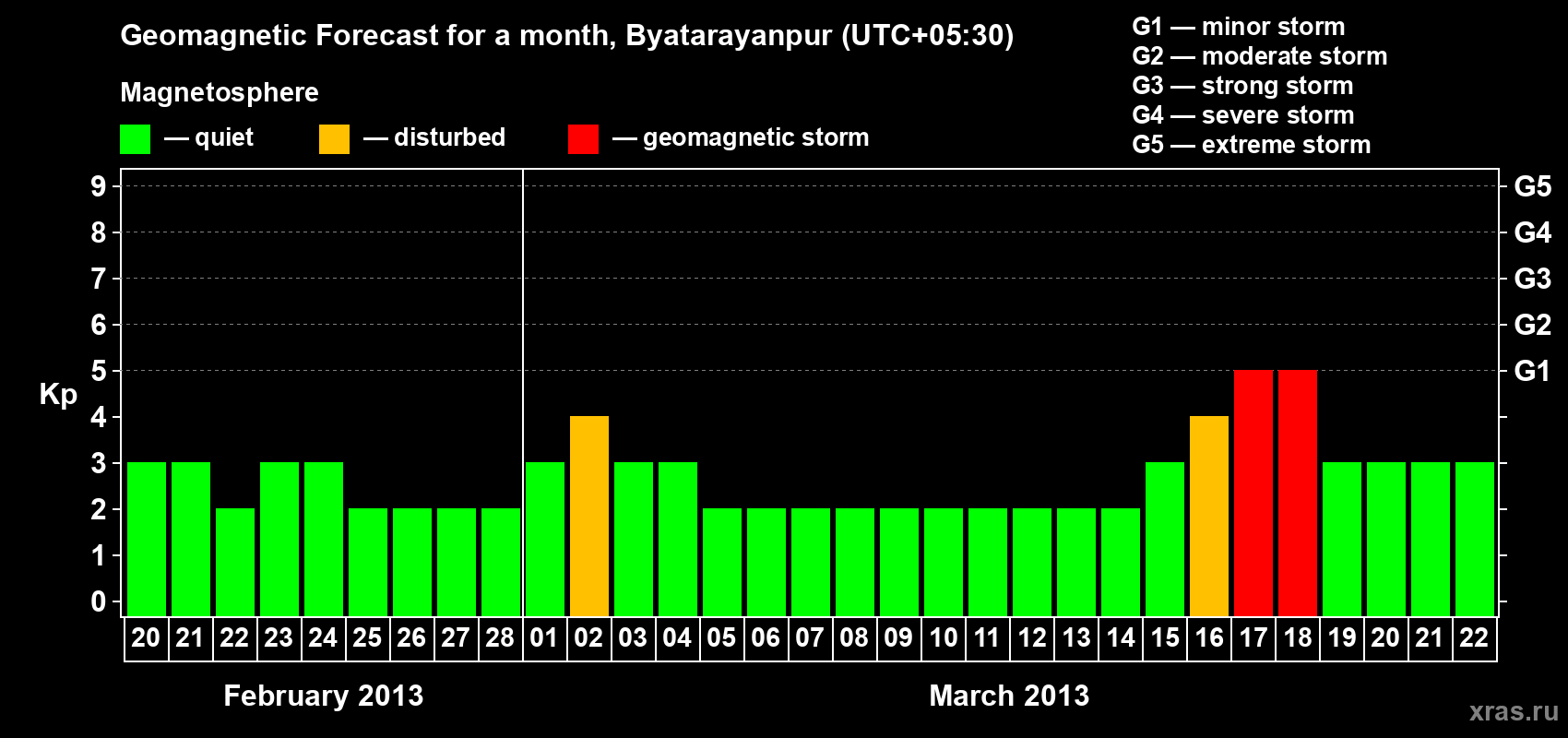Click date label 09 under March
Screen dimensions: 1568x738
click(898, 638)
